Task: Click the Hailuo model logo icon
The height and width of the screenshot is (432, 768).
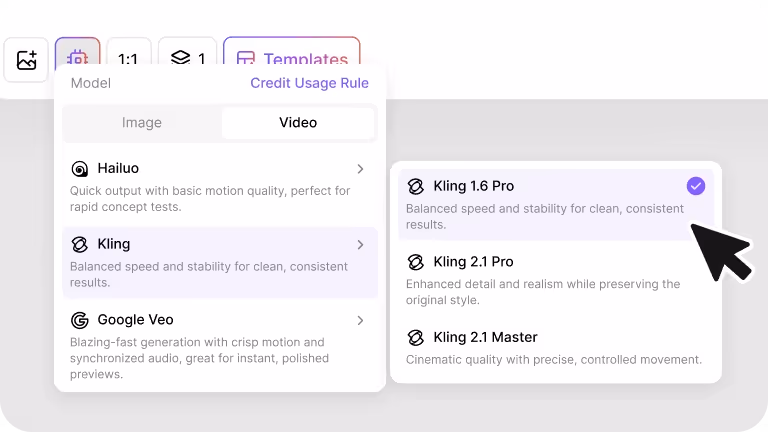Action: 80,169
